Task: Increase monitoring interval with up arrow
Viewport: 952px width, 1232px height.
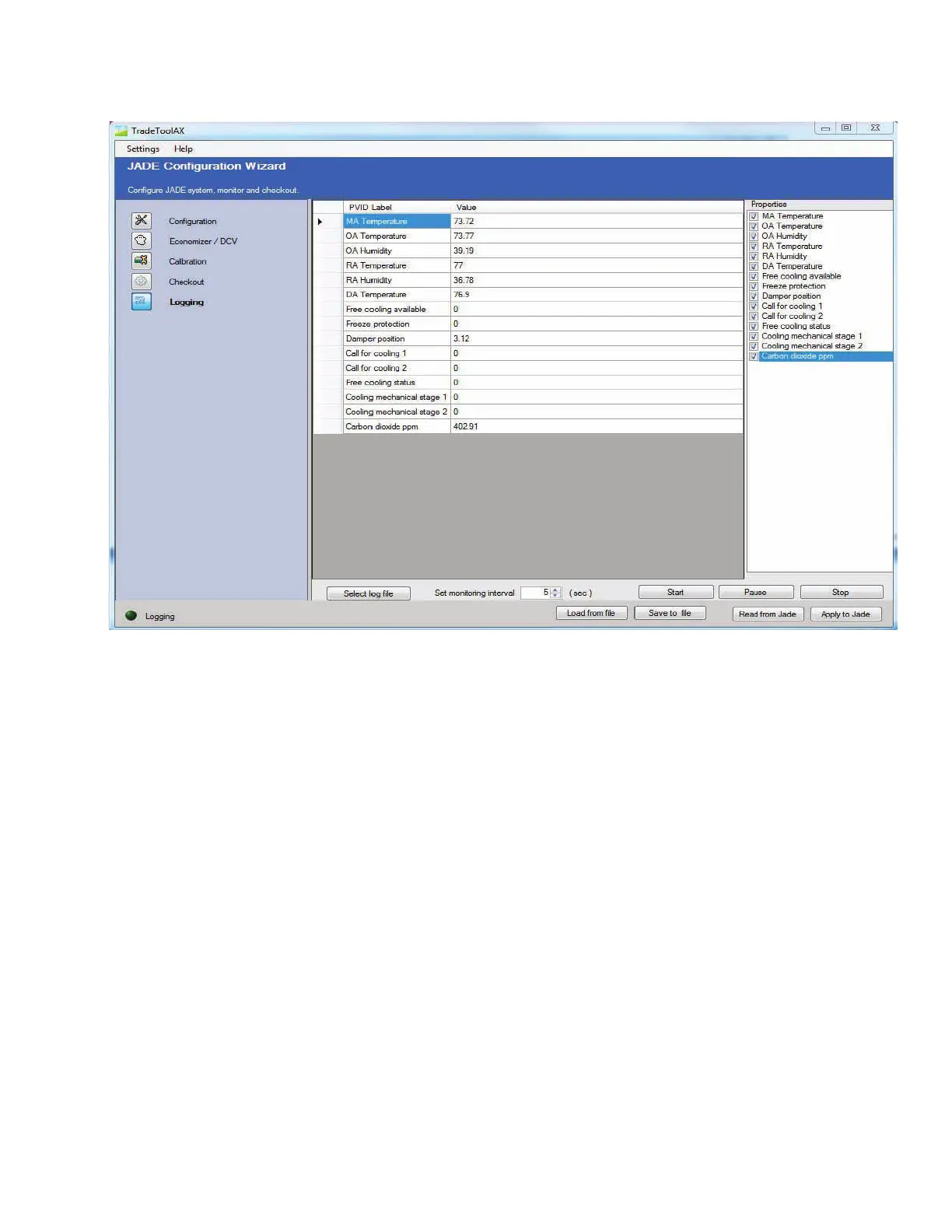Action: (555, 590)
